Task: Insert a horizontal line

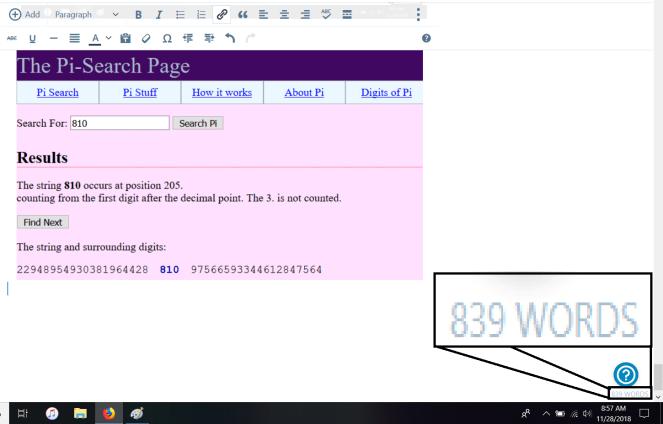Action: tap(53, 38)
